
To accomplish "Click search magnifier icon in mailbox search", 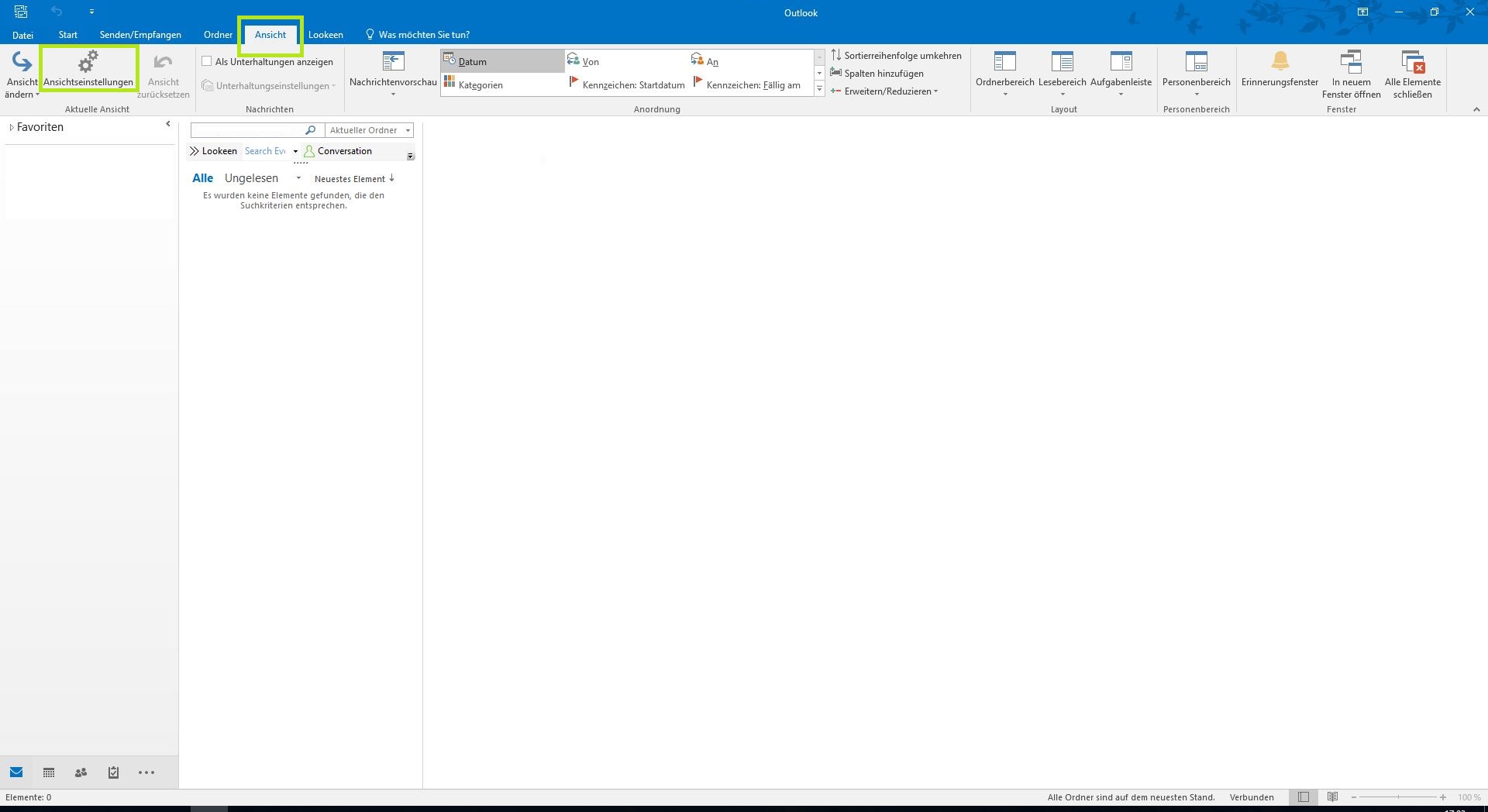I will click(x=310, y=130).
